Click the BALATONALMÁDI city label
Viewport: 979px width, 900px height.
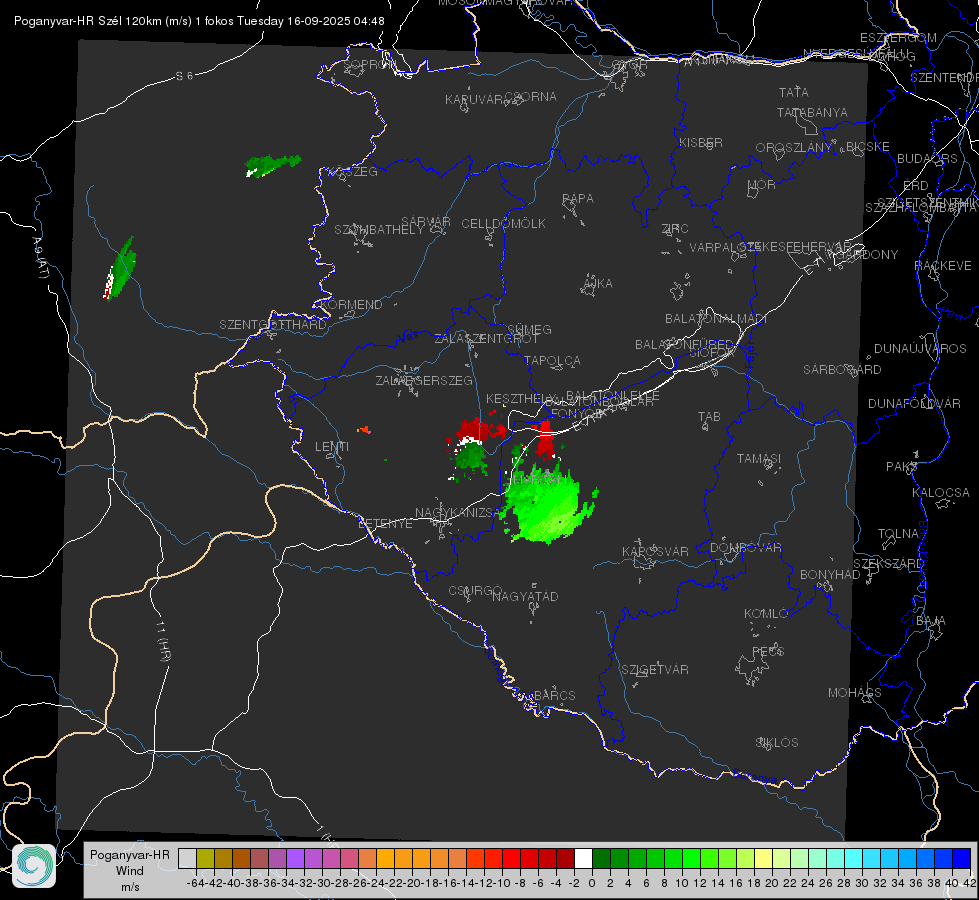pos(715,318)
